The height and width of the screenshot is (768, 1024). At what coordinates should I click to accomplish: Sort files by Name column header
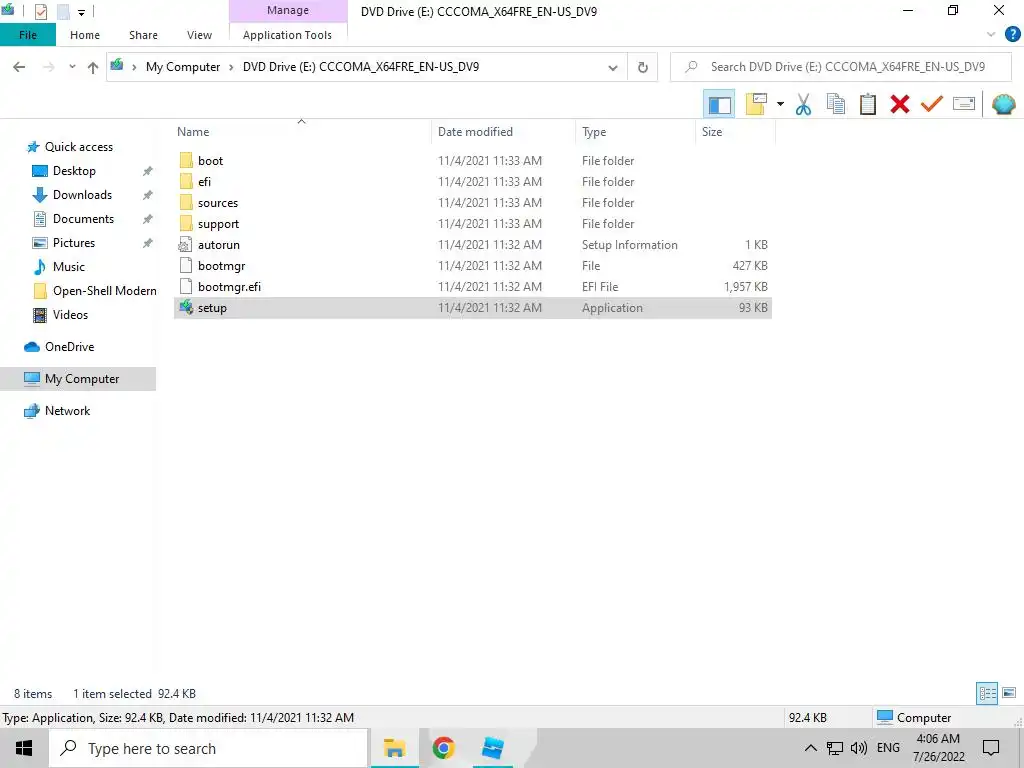[193, 132]
